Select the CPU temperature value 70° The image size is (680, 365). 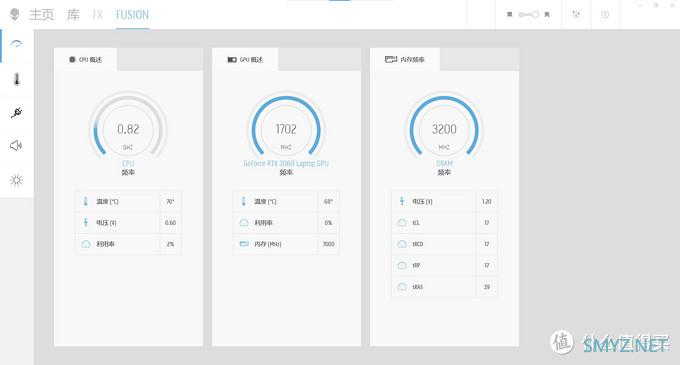point(170,202)
